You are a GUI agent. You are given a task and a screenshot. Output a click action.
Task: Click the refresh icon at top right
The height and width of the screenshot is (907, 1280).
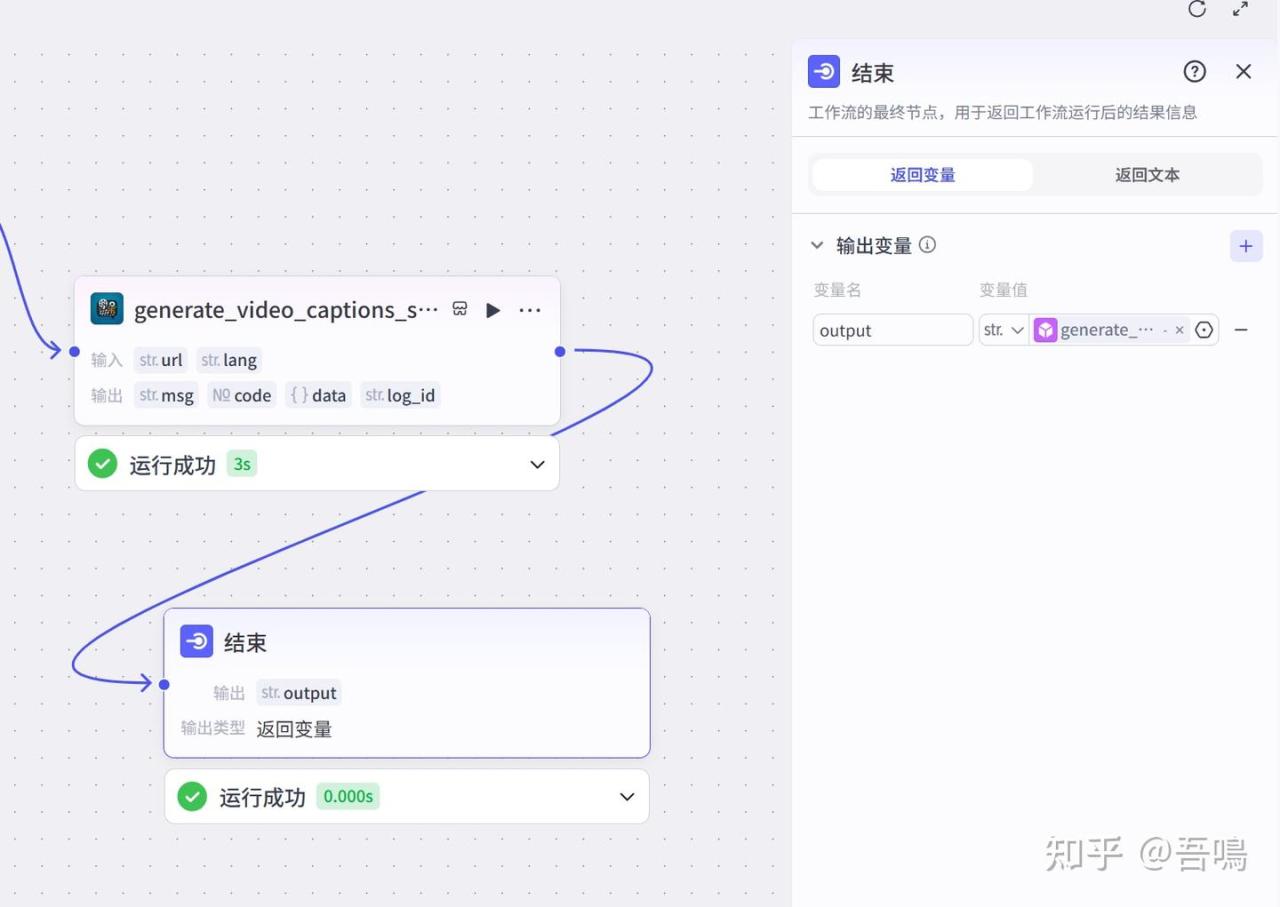[1197, 9]
